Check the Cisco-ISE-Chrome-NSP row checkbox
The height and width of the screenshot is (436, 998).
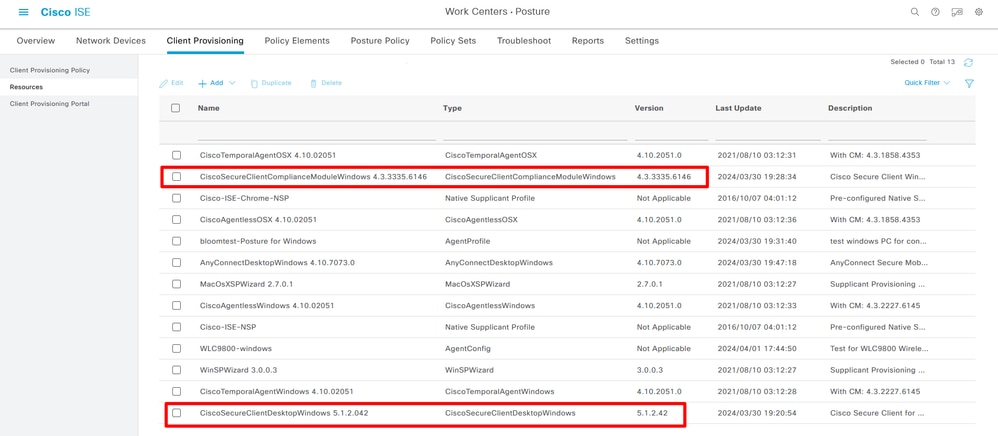(176, 198)
